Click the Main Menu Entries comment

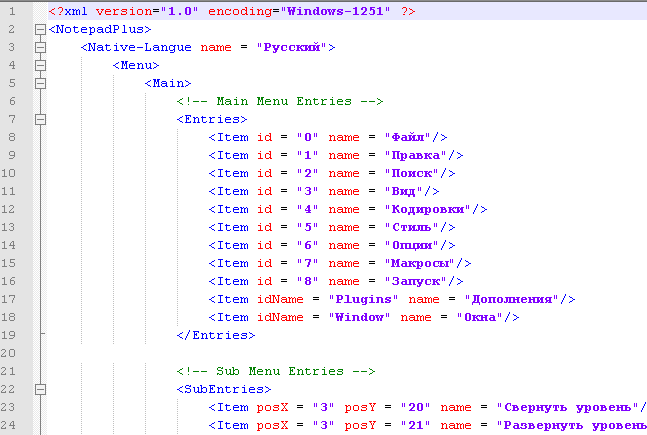(x=280, y=102)
